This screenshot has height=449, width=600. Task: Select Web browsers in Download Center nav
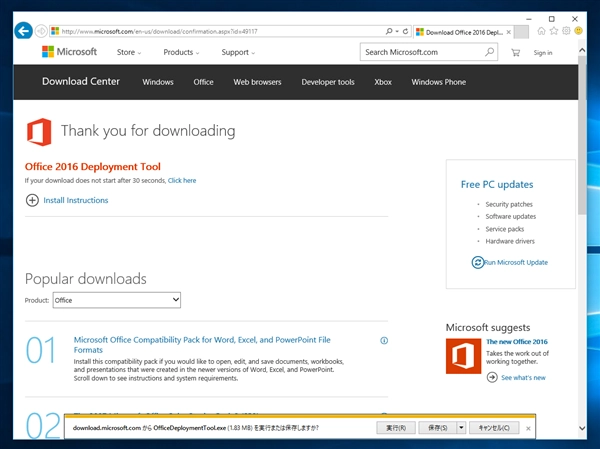pos(257,82)
